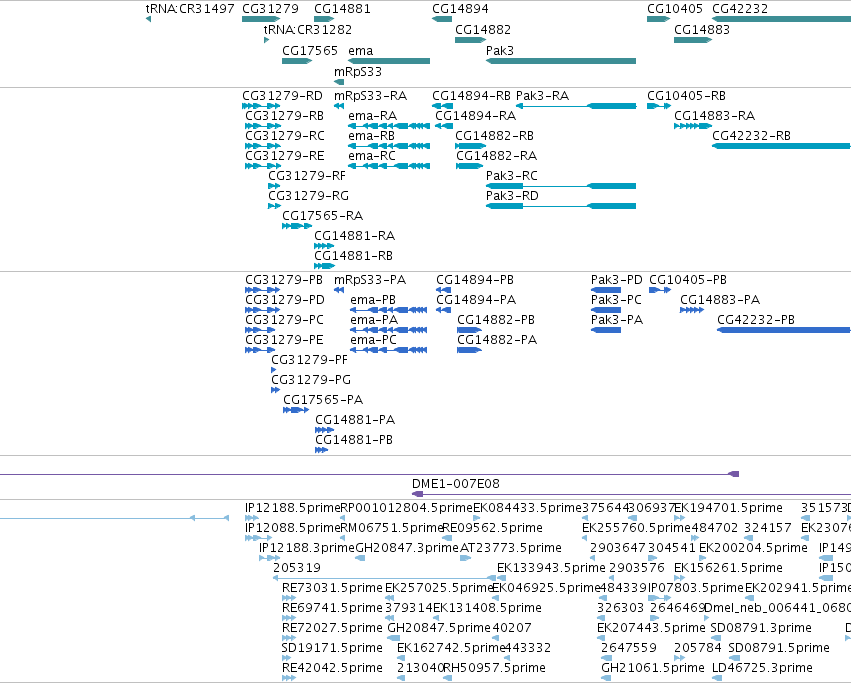Click the mRpS33-RA transcript label
851x683 pixels.
click(370, 96)
